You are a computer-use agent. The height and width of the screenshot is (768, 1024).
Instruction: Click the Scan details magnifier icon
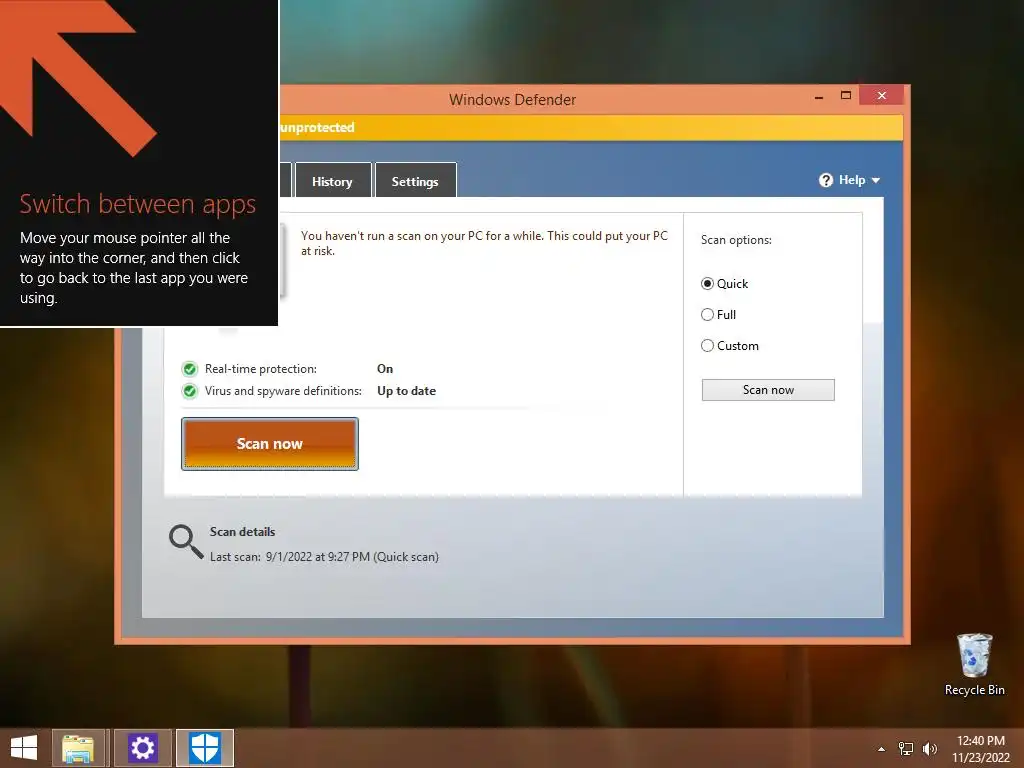[x=185, y=542]
